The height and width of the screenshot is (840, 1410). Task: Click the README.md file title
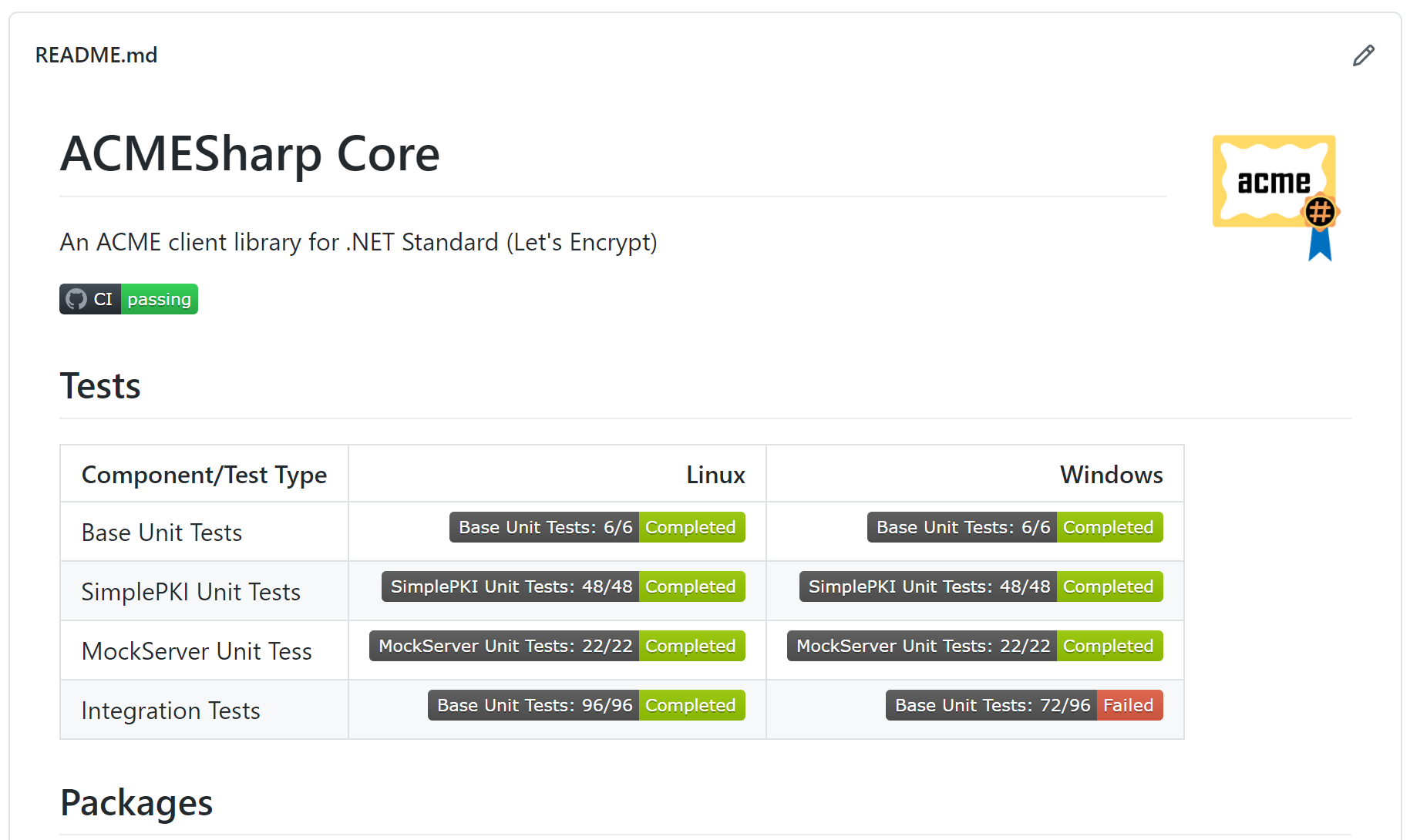point(96,55)
